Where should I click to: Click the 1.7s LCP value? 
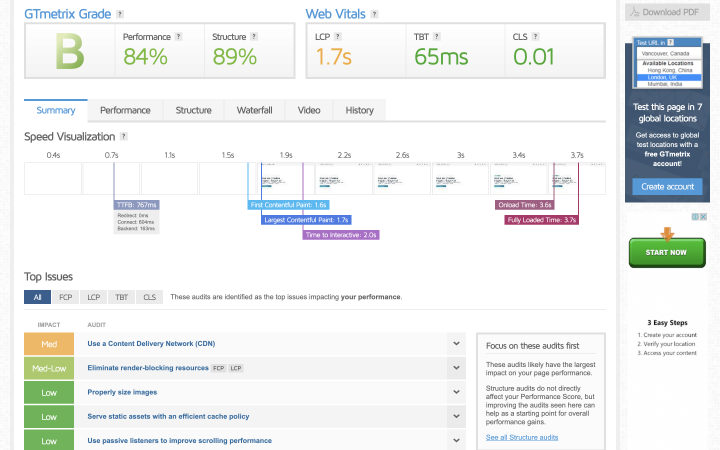pyautogui.click(x=333, y=57)
